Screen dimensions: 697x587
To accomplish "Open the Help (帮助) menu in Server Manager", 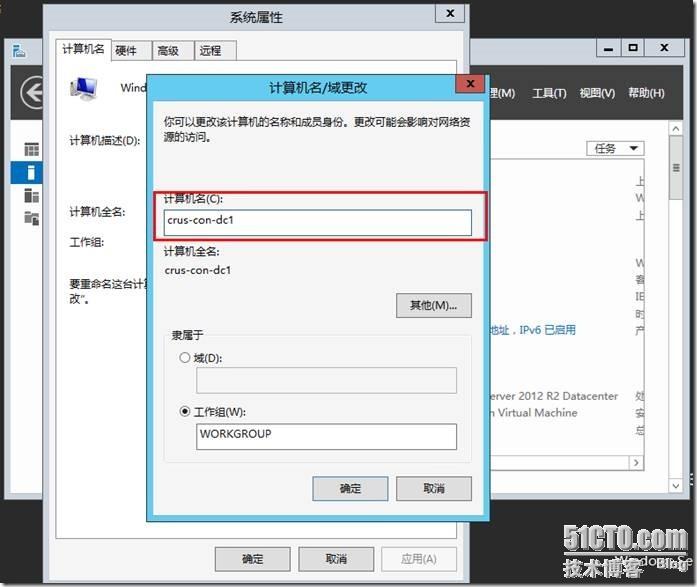I will [x=646, y=93].
